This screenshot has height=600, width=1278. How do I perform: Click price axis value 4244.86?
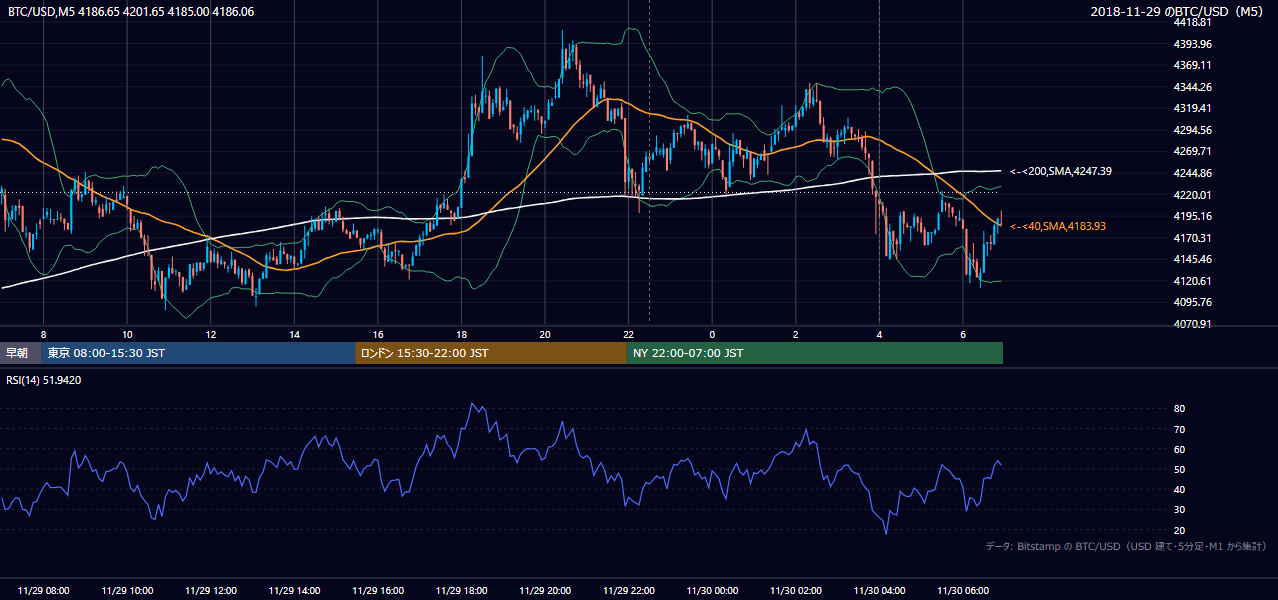[1193, 173]
